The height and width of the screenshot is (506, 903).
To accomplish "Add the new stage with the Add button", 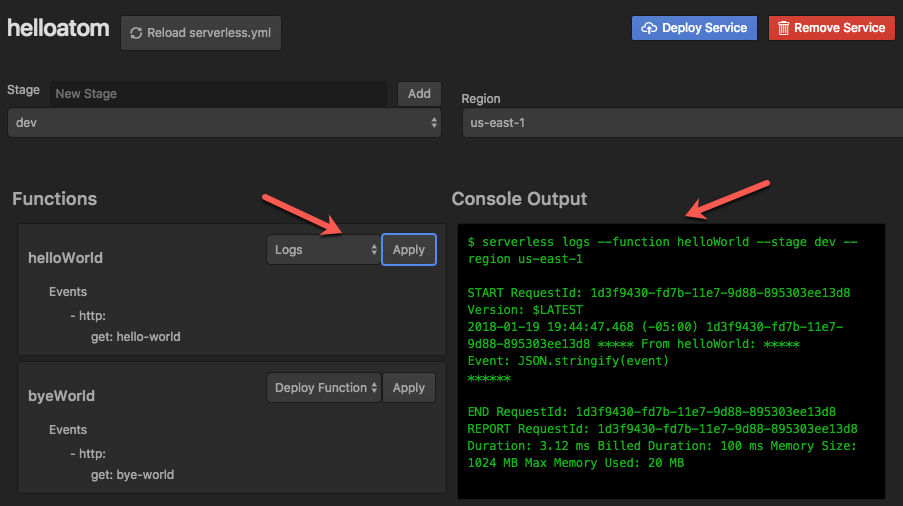I will coord(419,94).
